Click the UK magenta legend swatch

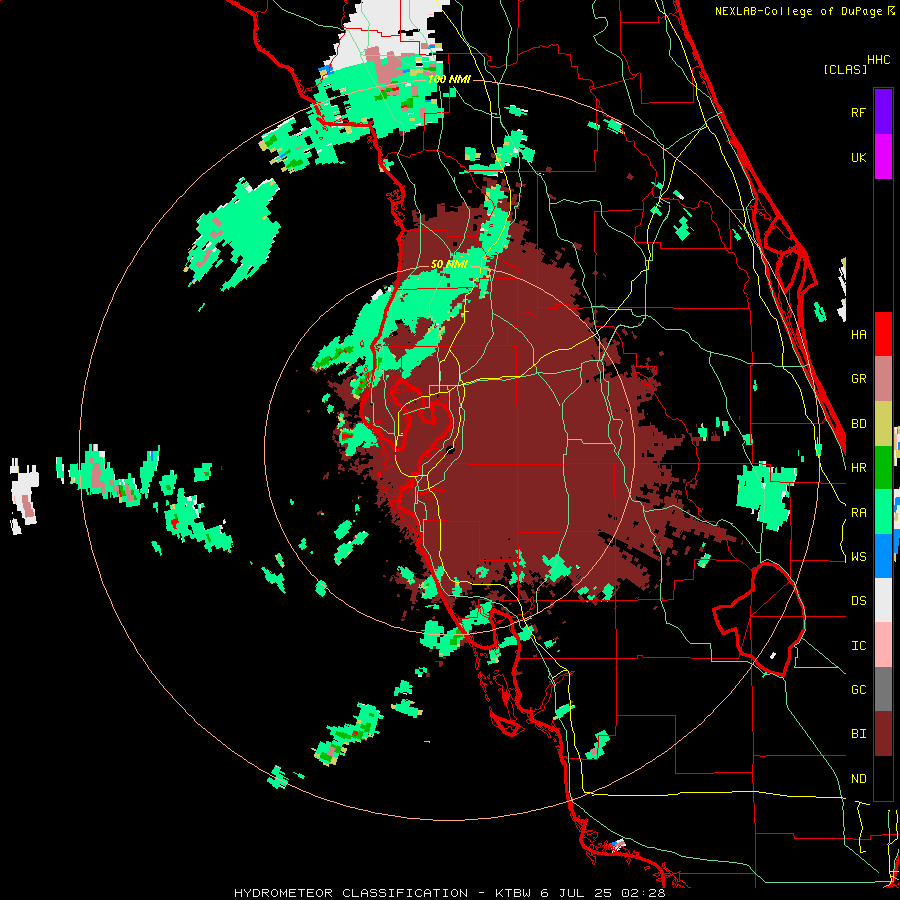pyautogui.click(x=883, y=157)
